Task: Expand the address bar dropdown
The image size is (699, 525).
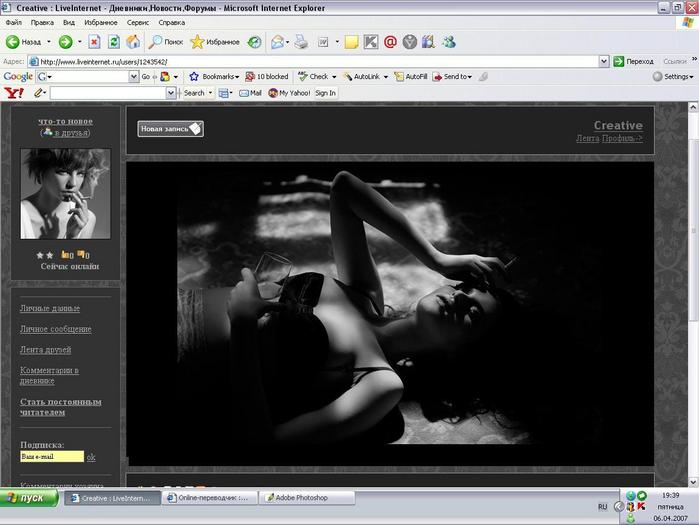Action: (604, 62)
